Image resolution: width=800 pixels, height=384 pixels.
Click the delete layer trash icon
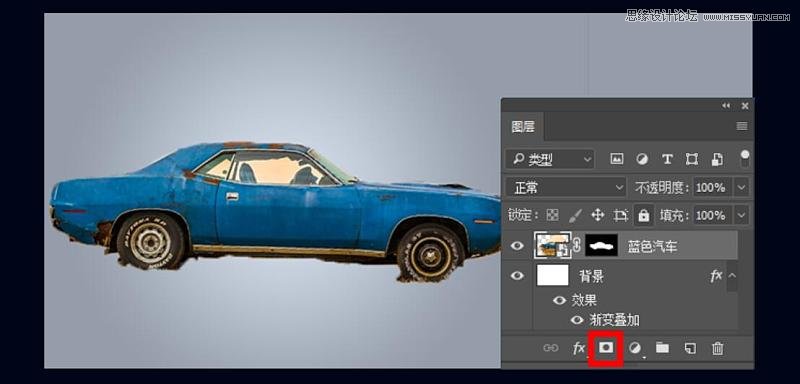pos(717,348)
